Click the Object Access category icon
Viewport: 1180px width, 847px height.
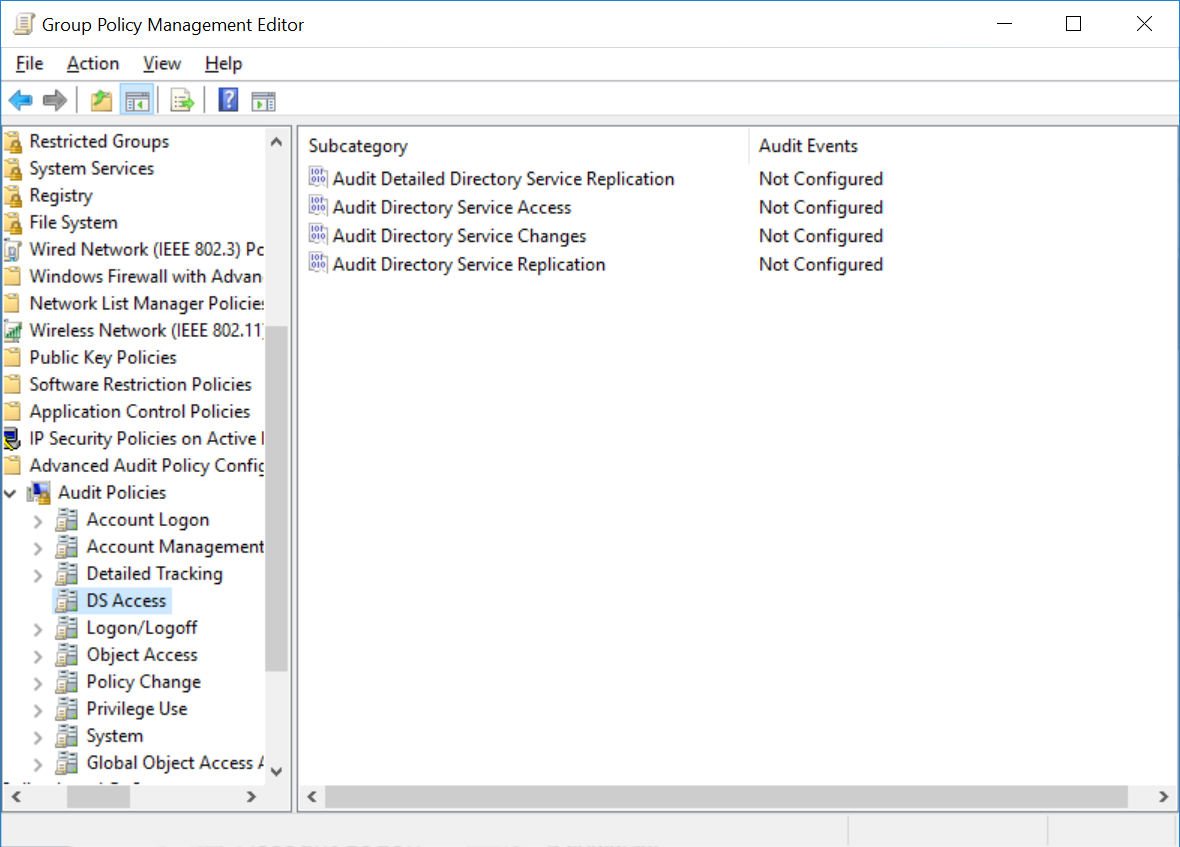[x=67, y=655]
